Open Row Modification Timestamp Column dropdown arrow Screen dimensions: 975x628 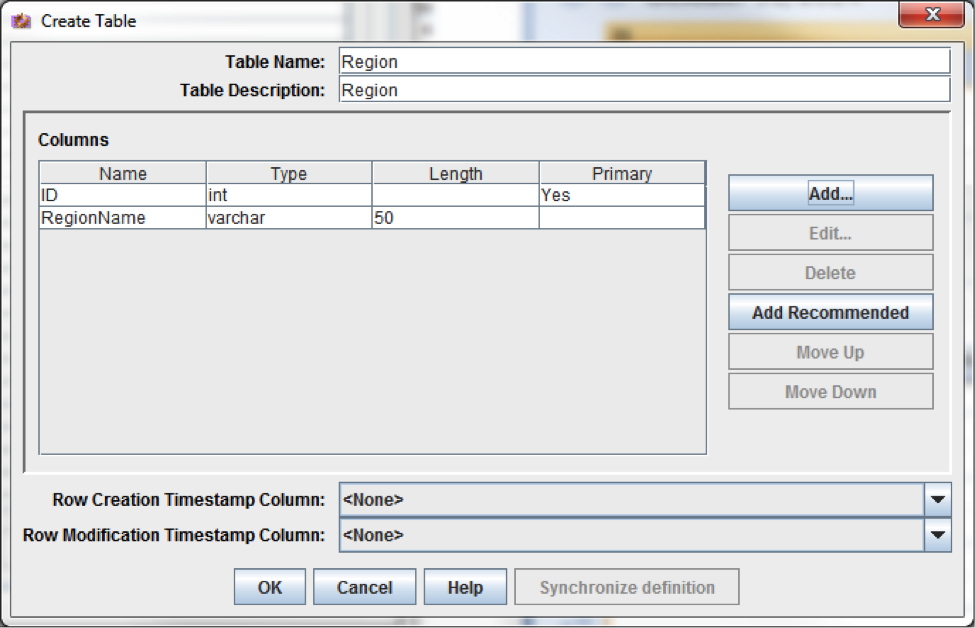[x=938, y=535]
